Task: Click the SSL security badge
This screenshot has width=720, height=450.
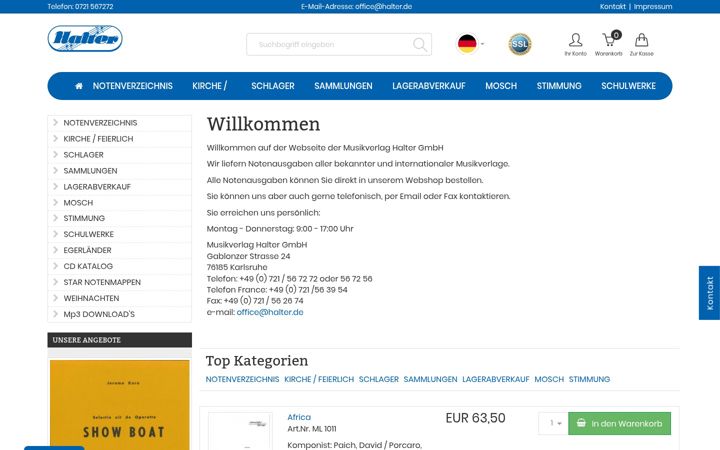Action: coord(520,44)
